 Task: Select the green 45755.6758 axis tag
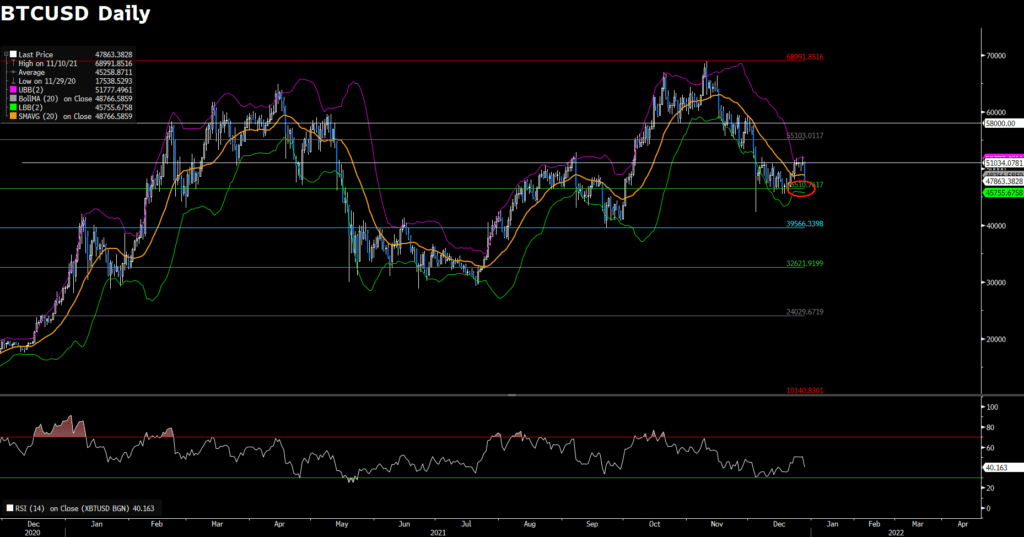[x=1004, y=193]
